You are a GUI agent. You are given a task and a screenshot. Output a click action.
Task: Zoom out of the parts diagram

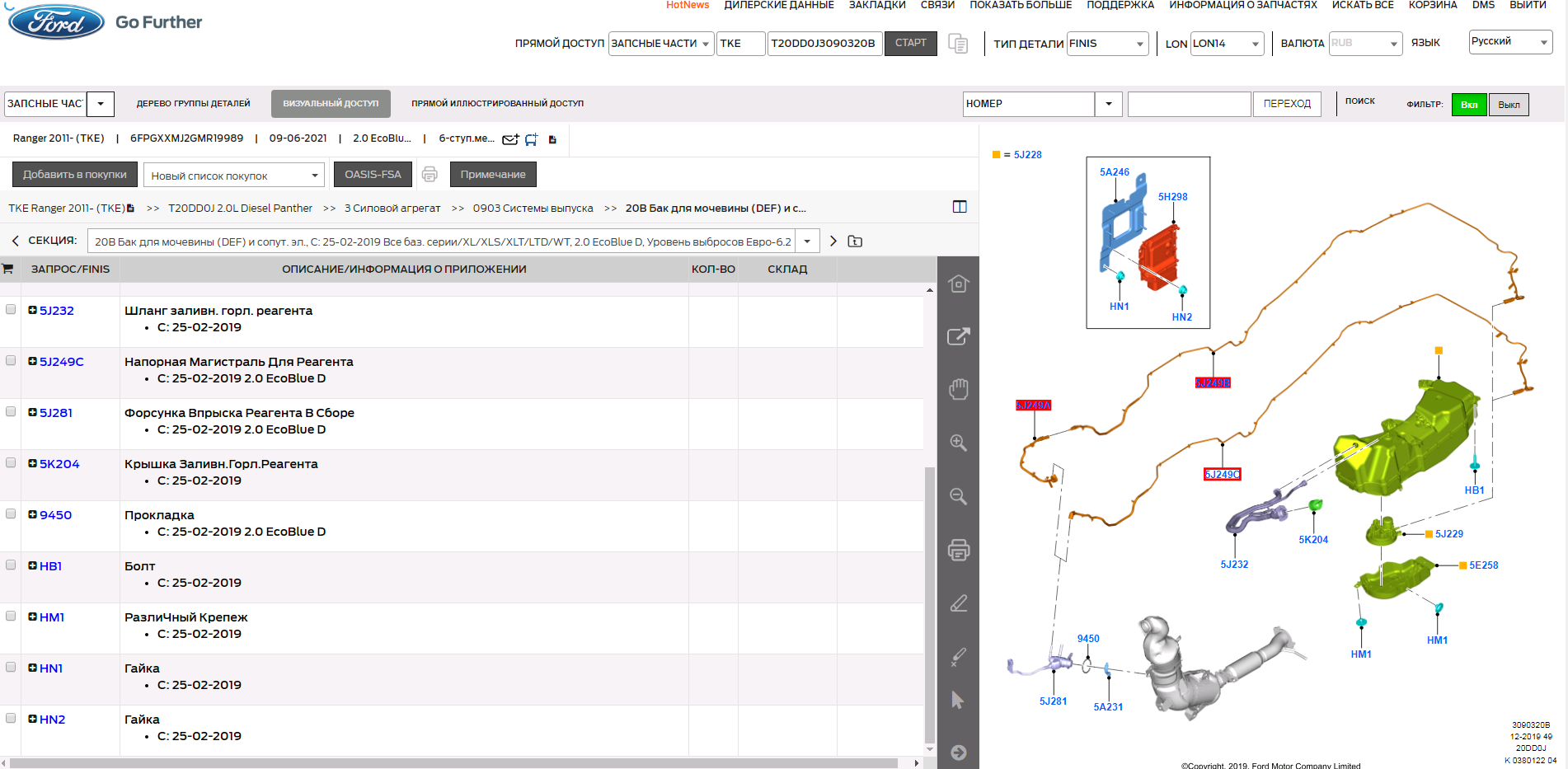click(958, 496)
